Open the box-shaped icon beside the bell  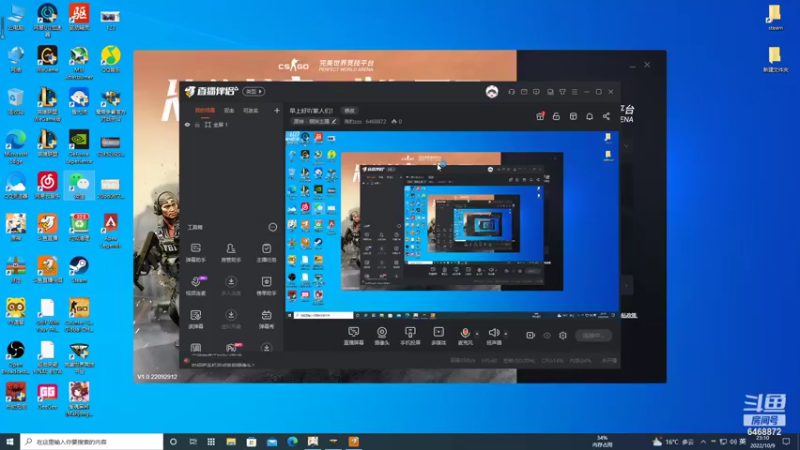pyautogui.click(x=573, y=116)
